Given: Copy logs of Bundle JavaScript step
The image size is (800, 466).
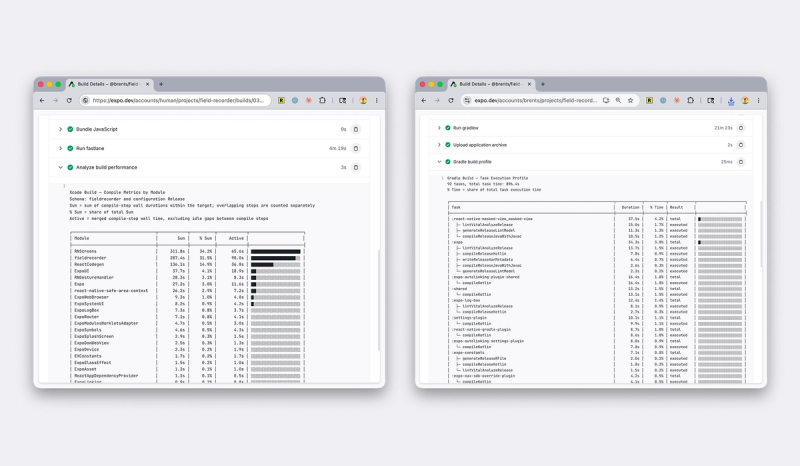Looking at the screenshot, I should (x=356, y=129).
